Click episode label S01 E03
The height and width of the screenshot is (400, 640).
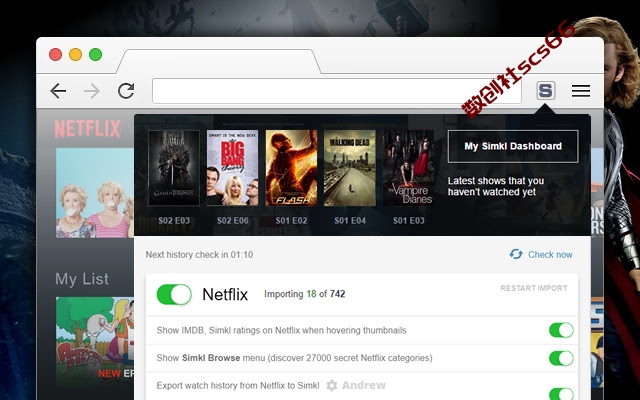(x=408, y=221)
